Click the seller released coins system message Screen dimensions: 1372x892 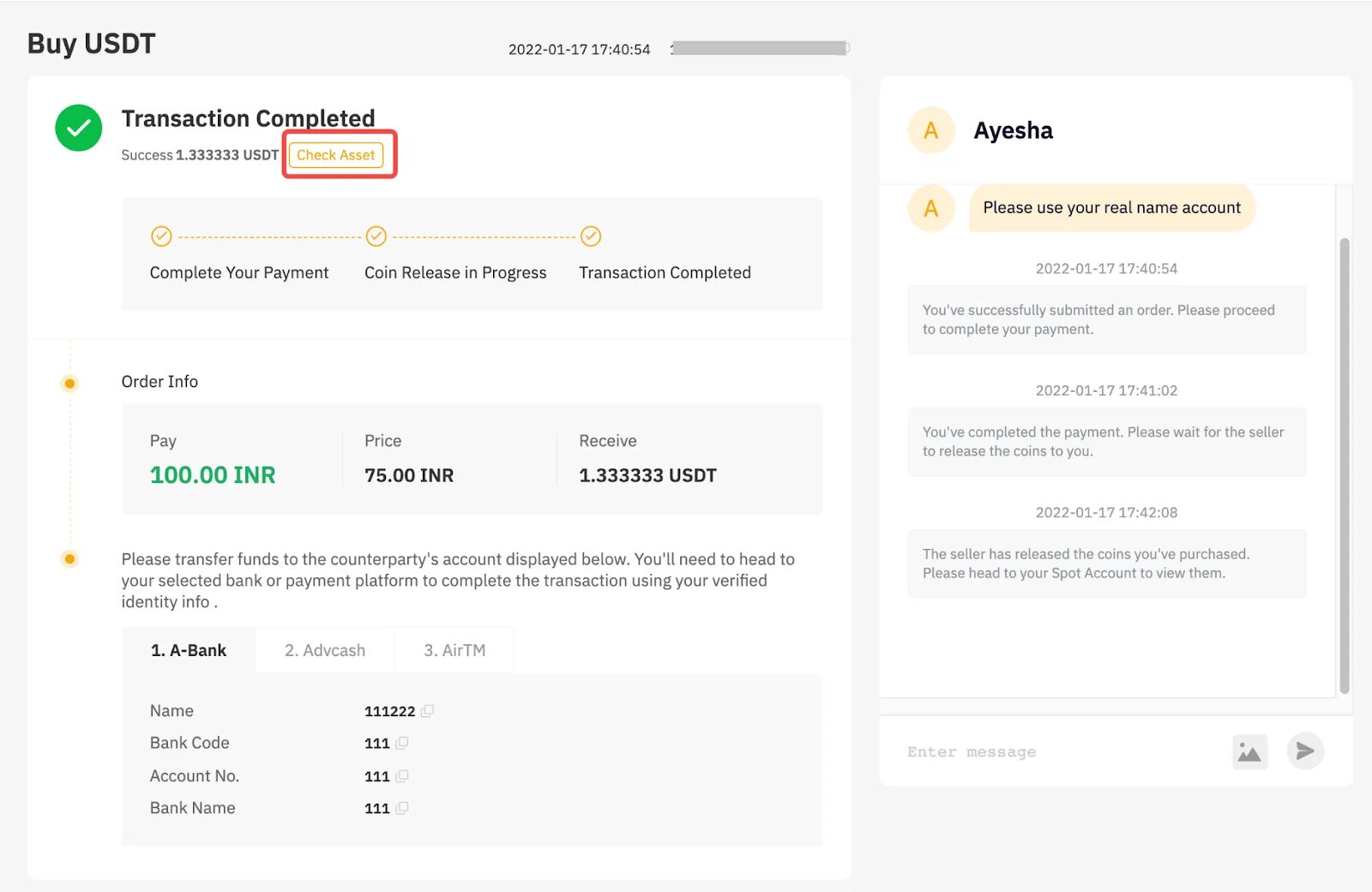pos(1107,564)
